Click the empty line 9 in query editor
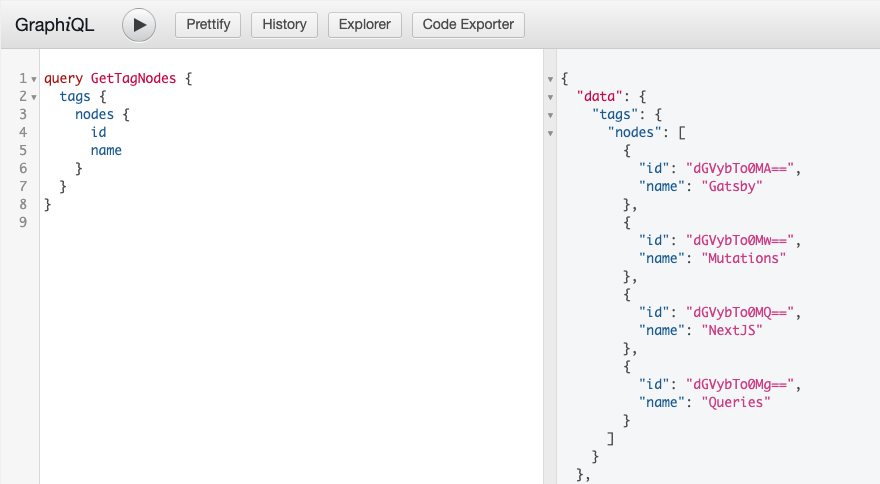This screenshot has width=880, height=484. 200,223
